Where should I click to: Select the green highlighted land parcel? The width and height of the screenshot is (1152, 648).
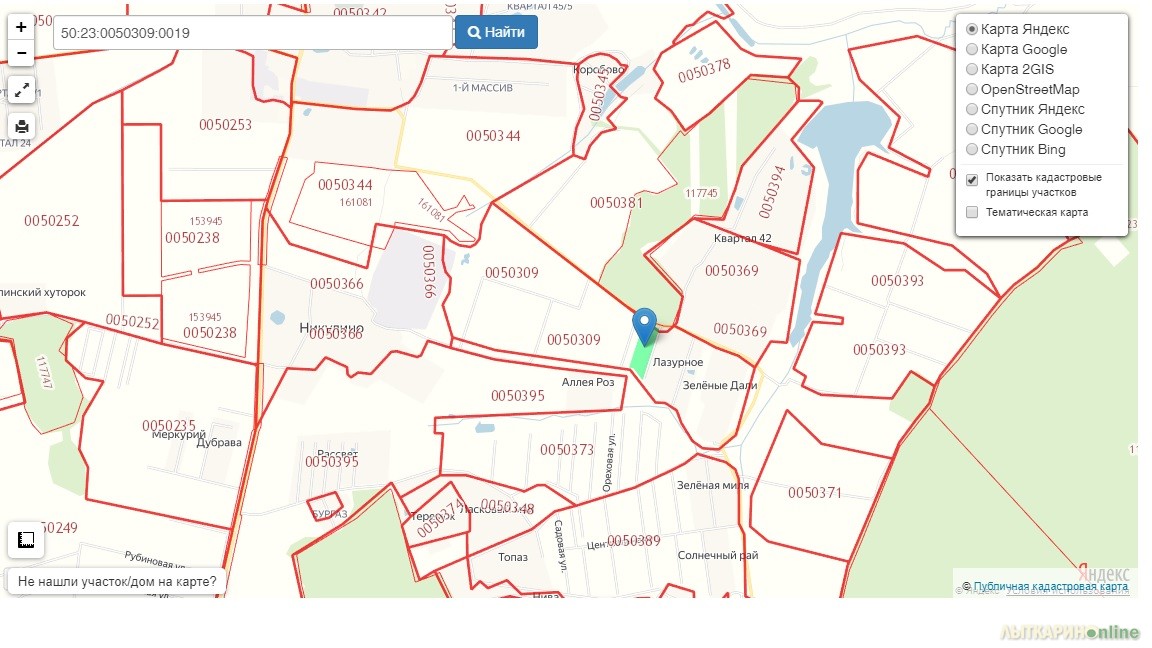(x=642, y=356)
